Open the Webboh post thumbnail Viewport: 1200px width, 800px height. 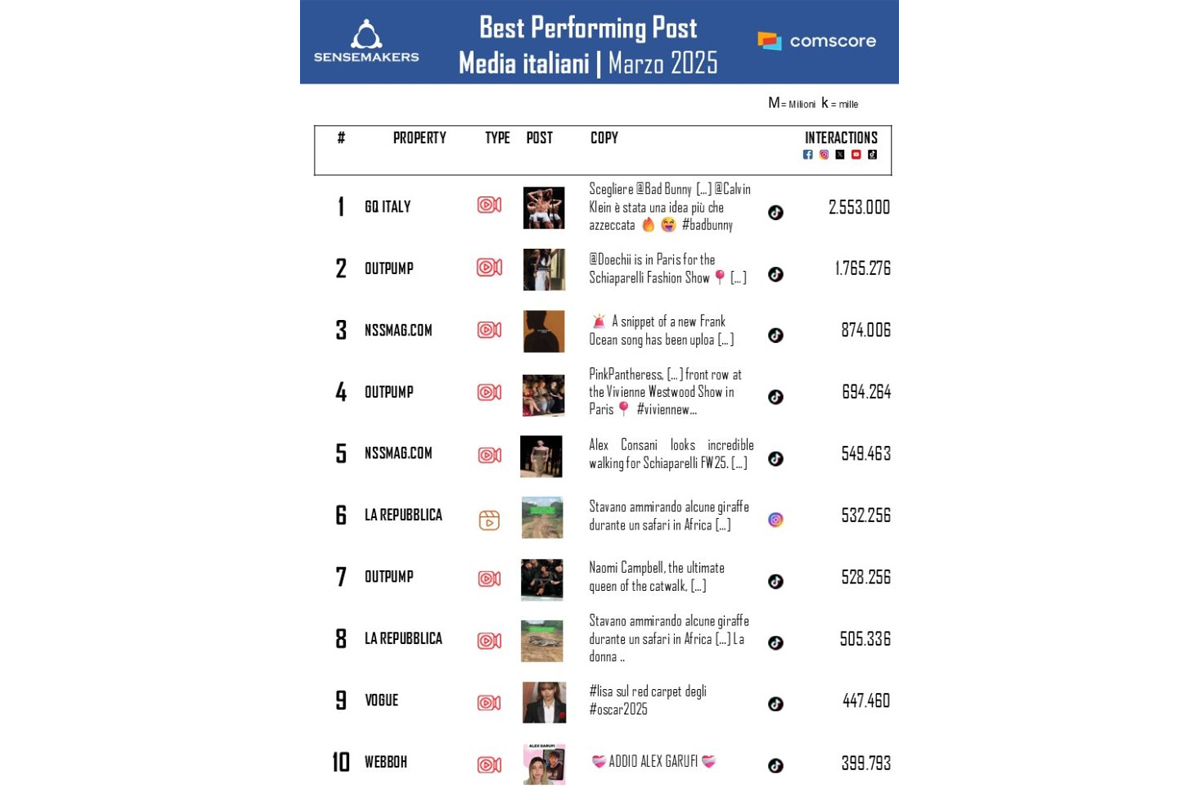pos(543,764)
